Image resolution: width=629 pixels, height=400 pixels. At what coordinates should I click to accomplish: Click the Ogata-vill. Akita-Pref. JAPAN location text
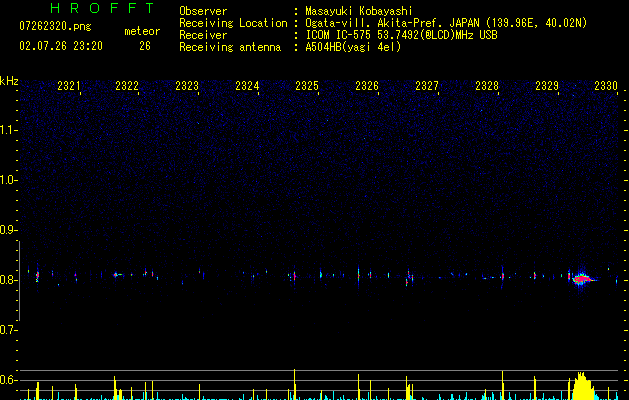[392, 23]
